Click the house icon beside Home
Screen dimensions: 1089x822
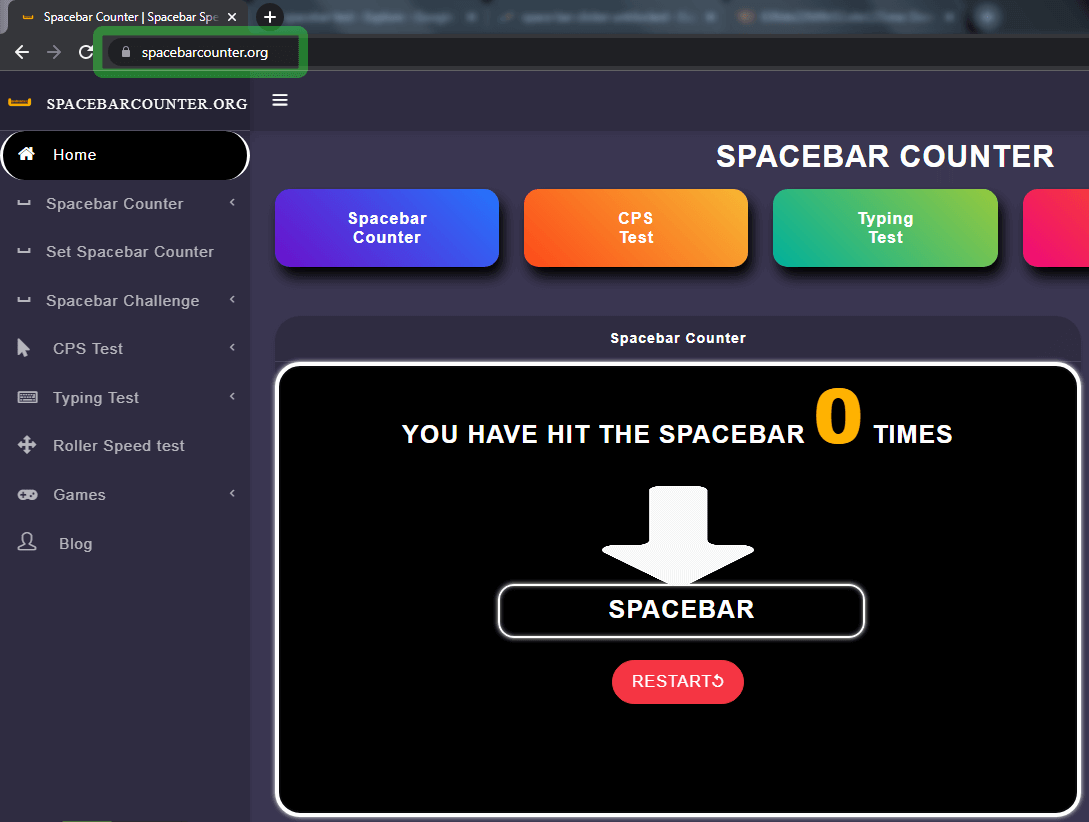pos(27,154)
